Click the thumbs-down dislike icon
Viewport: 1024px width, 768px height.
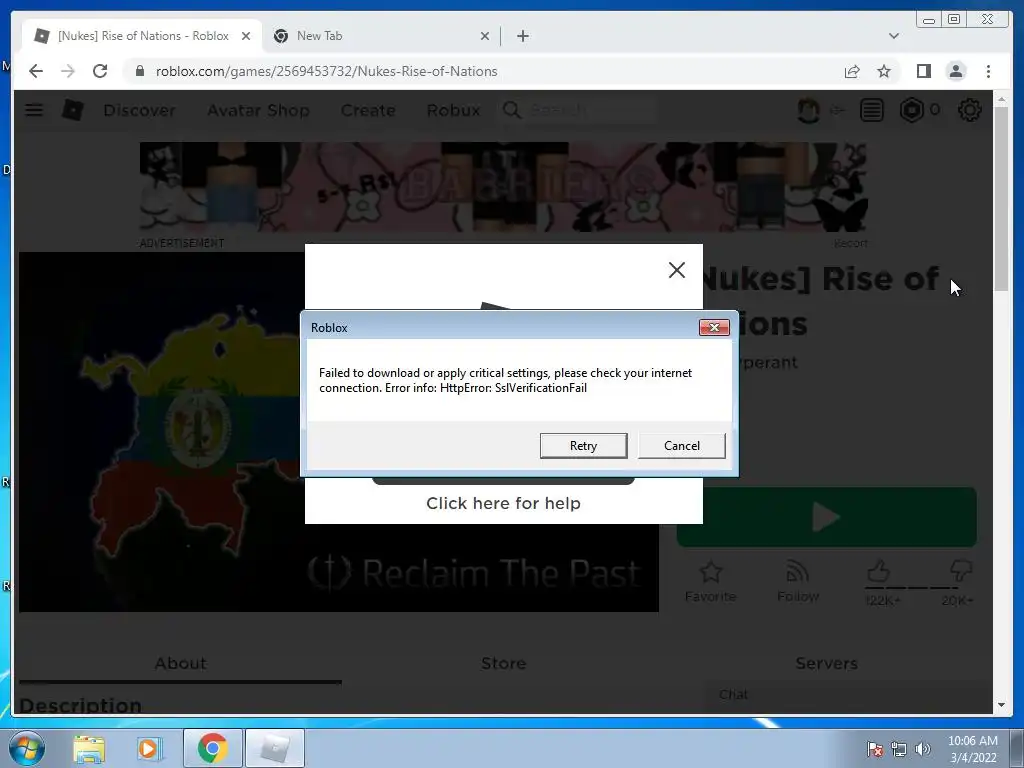960,571
